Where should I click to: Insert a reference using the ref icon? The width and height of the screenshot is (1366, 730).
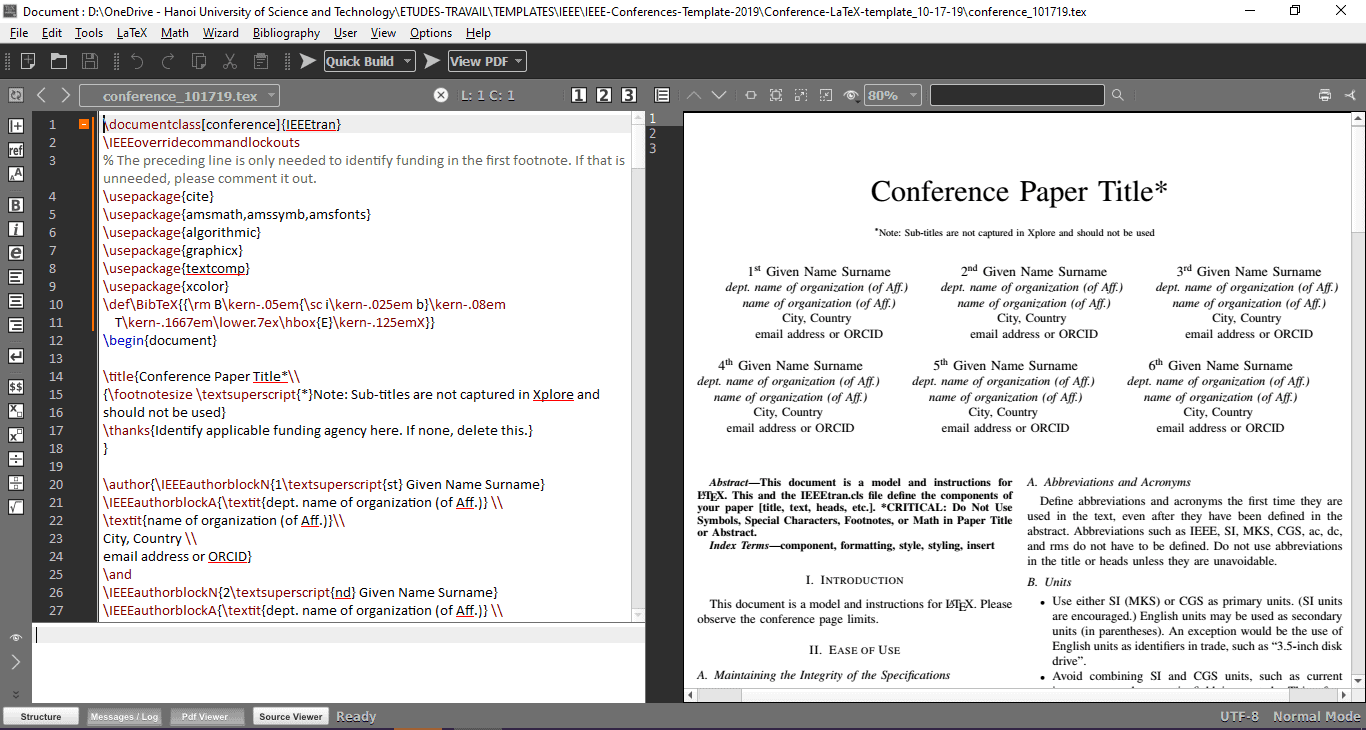coord(15,150)
